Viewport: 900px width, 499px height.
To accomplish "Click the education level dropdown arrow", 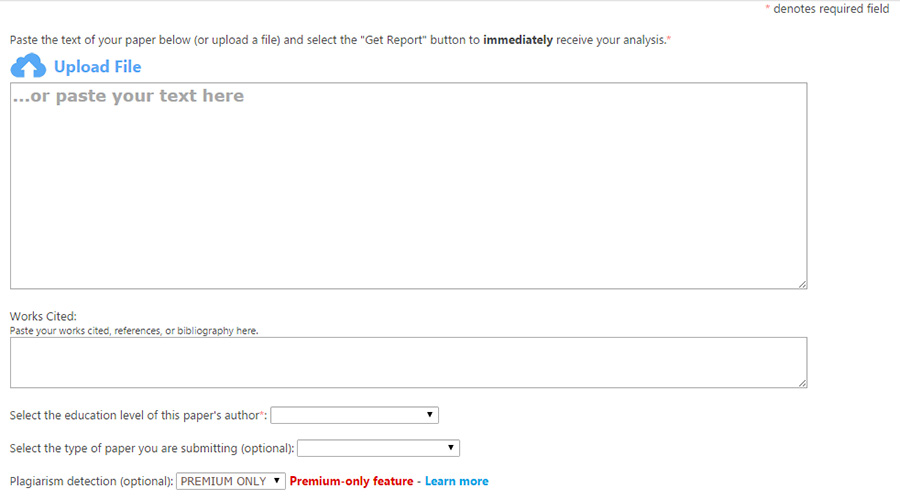I will [429, 415].
